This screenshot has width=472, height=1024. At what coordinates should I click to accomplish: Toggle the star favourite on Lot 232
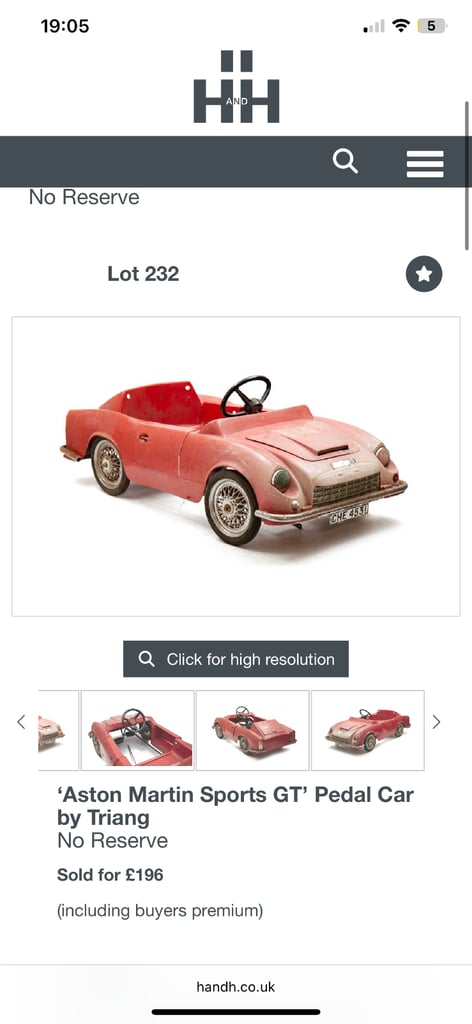pyautogui.click(x=424, y=274)
